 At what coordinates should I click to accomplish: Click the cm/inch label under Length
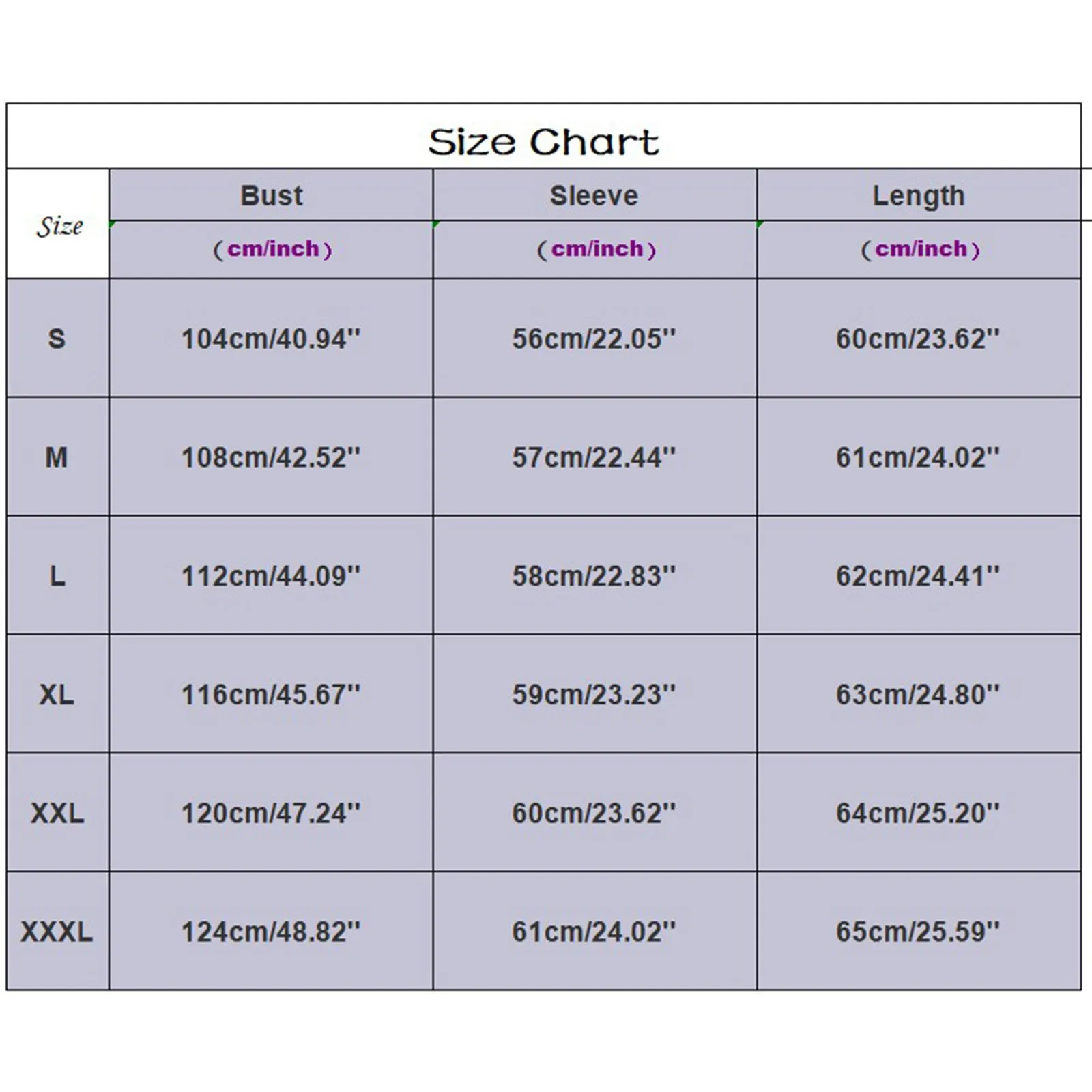click(x=920, y=249)
